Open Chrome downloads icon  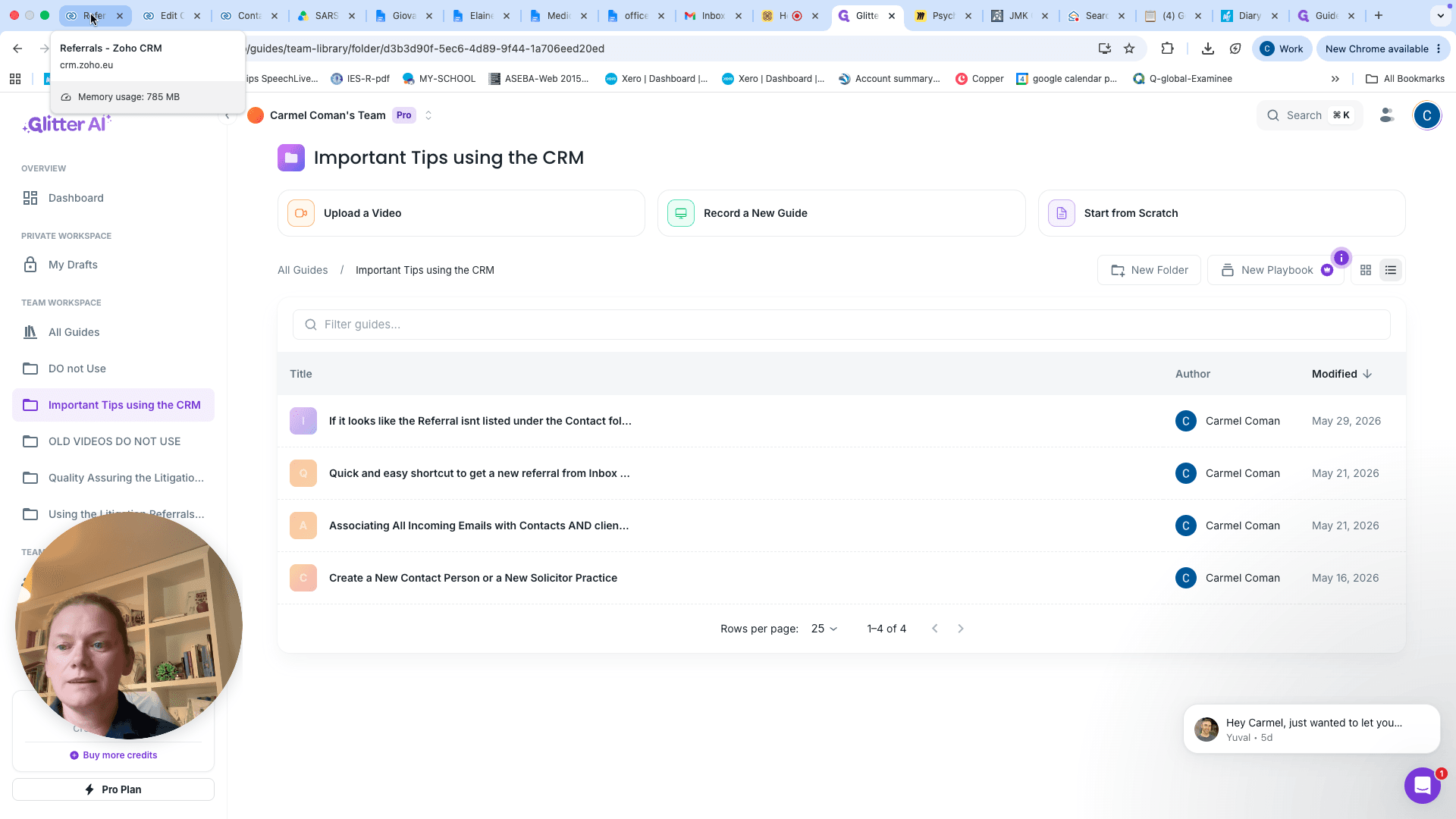(x=1208, y=49)
